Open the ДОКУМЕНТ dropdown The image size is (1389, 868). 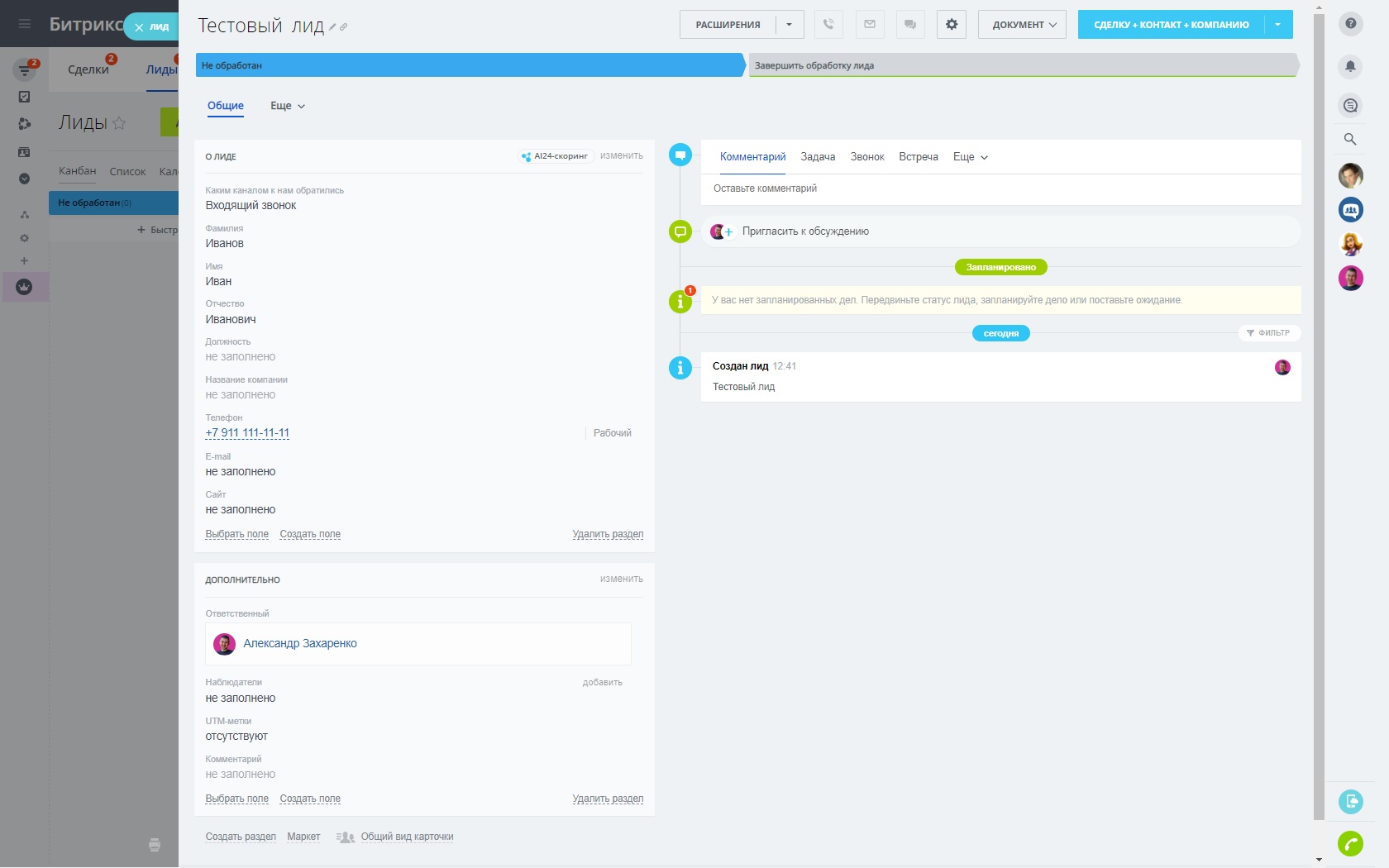1022,25
